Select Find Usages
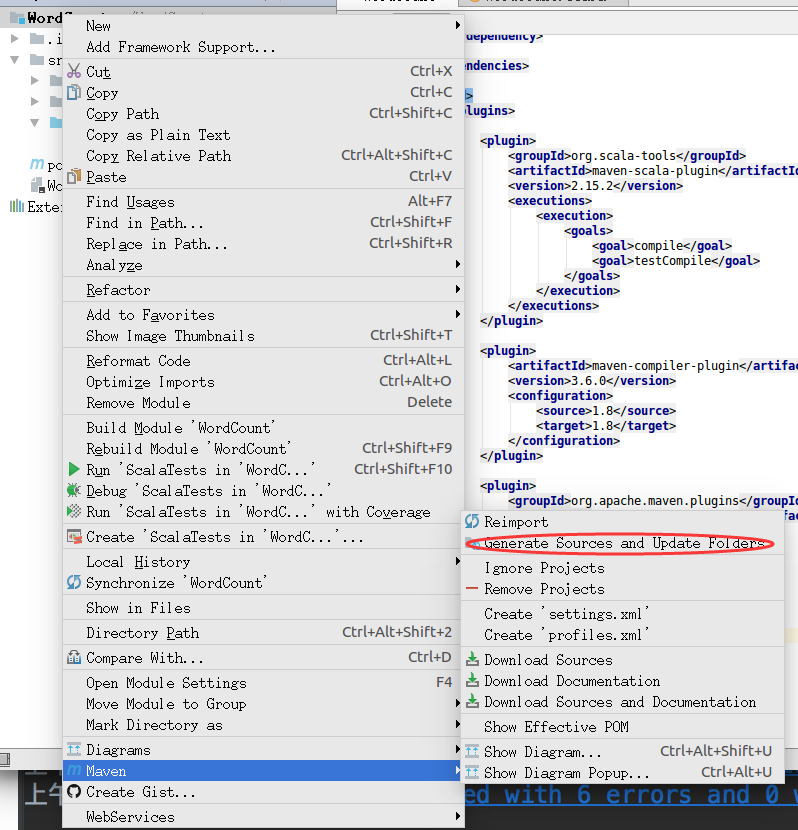Viewport: 798px width, 830px height. [263, 202]
